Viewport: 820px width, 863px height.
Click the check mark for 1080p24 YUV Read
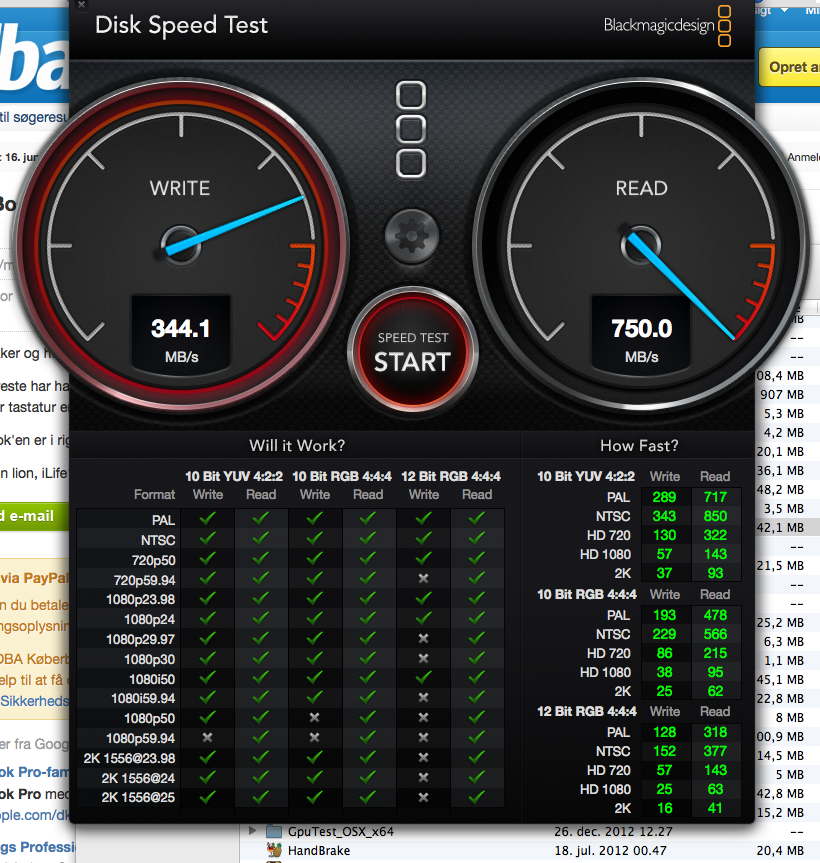tap(260, 619)
